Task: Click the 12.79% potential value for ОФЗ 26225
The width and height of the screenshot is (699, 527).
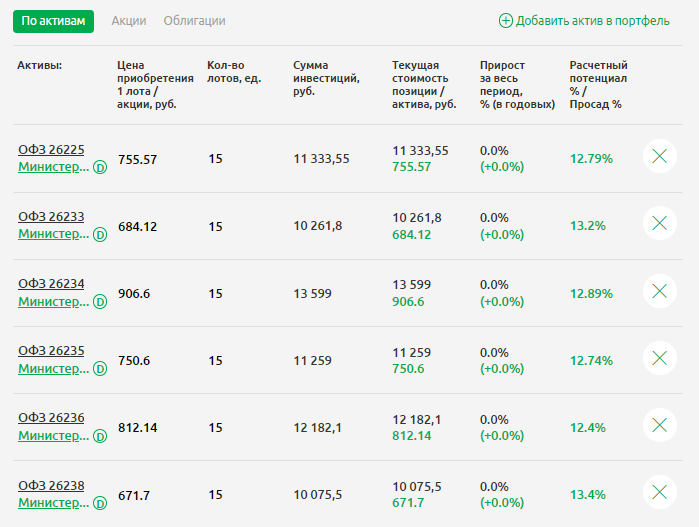Action: click(591, 158)
